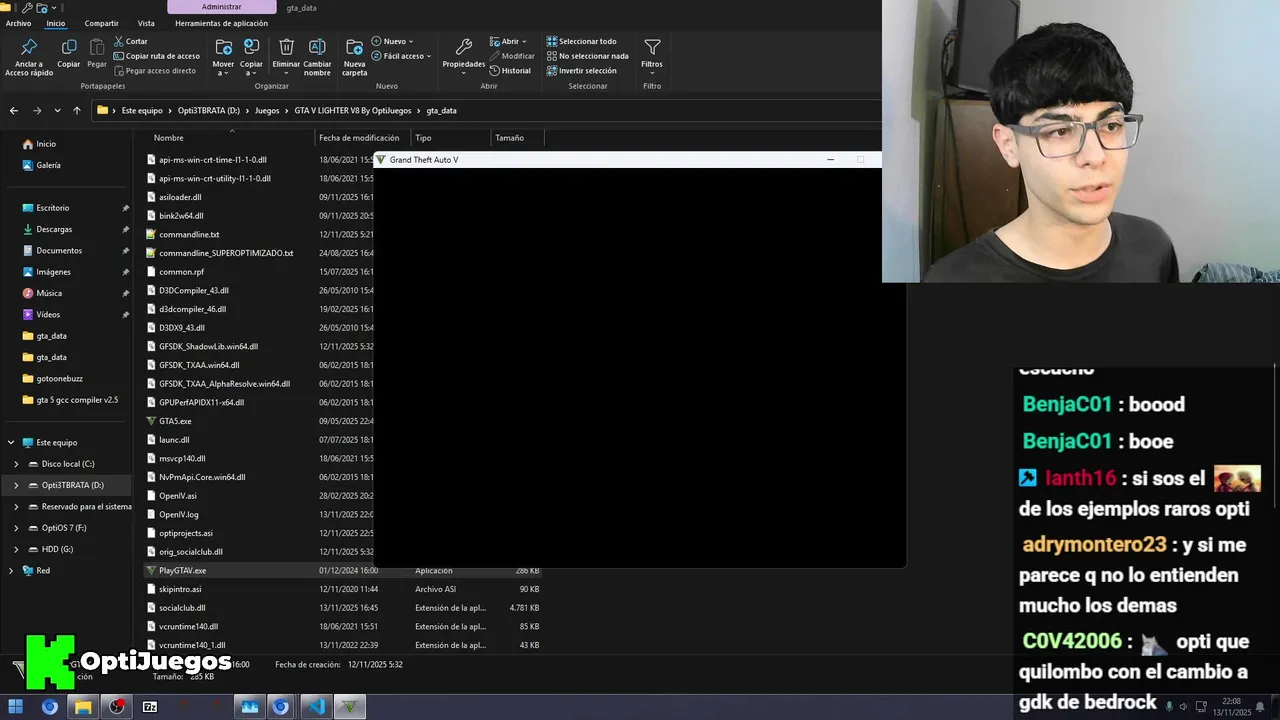The width and height of the screenshot is (1280, 720).
Task: Select common.rpf file
Action: point(181,271)
